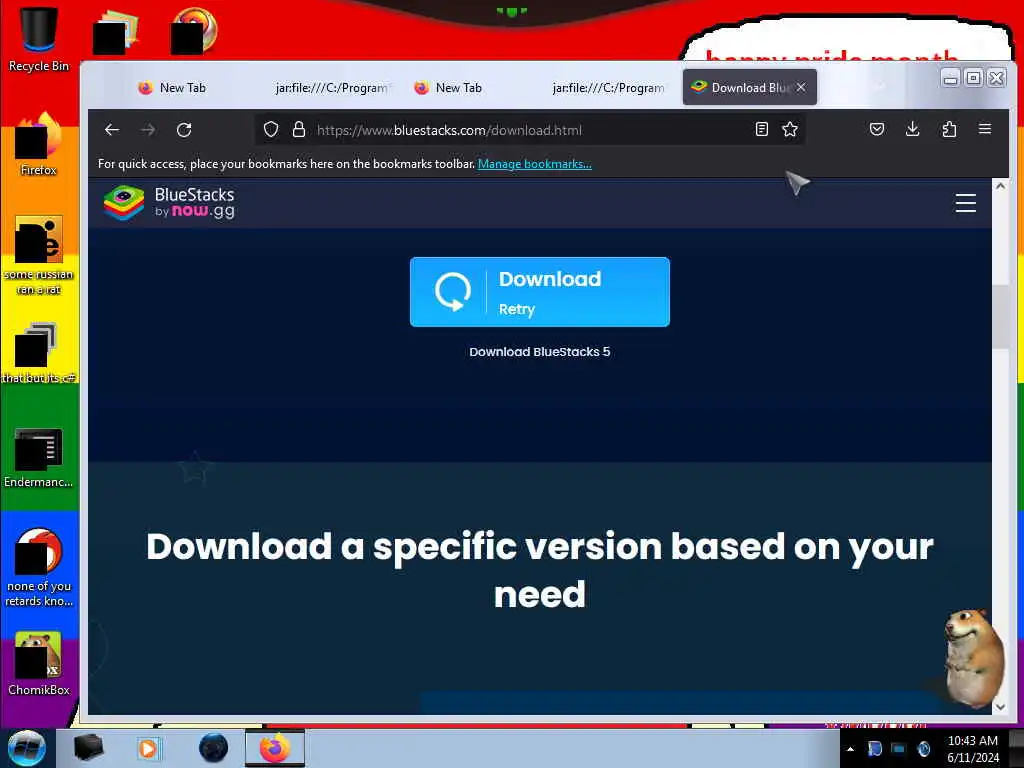Open the Recycle Bin desktop icon
Image resolution: width=1024 pixels, height=768 pixels.
[39, 38]
